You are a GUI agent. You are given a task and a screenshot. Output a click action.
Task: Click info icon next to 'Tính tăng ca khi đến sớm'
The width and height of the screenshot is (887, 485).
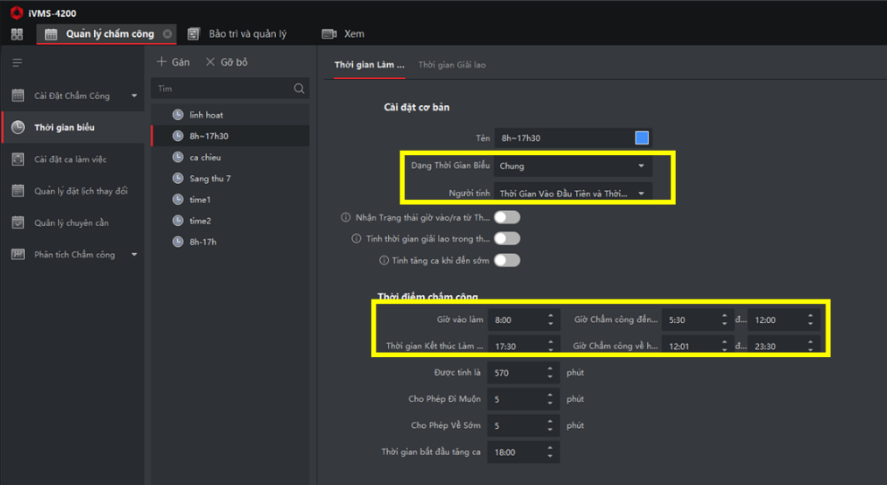coord(384,260)
